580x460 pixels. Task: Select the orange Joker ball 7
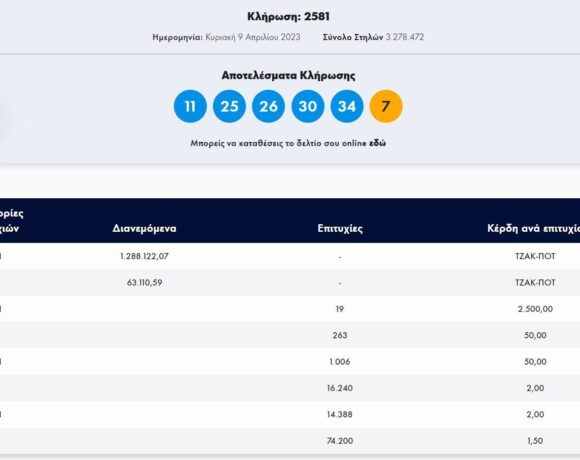(x=386, y=106)
